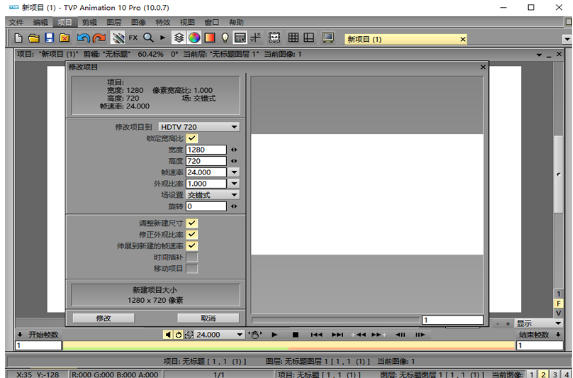Toggle the layers stack panel icon
Image resolution: width=573 pixels, height=378 pixels.
click(178, 38)
